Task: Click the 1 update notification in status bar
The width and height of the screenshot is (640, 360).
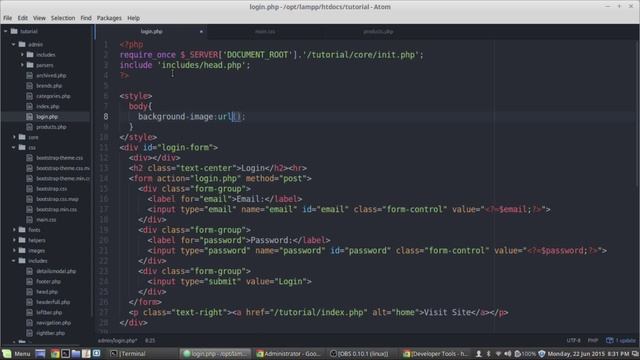Action: pyautogui.click(x=621, y=340)
